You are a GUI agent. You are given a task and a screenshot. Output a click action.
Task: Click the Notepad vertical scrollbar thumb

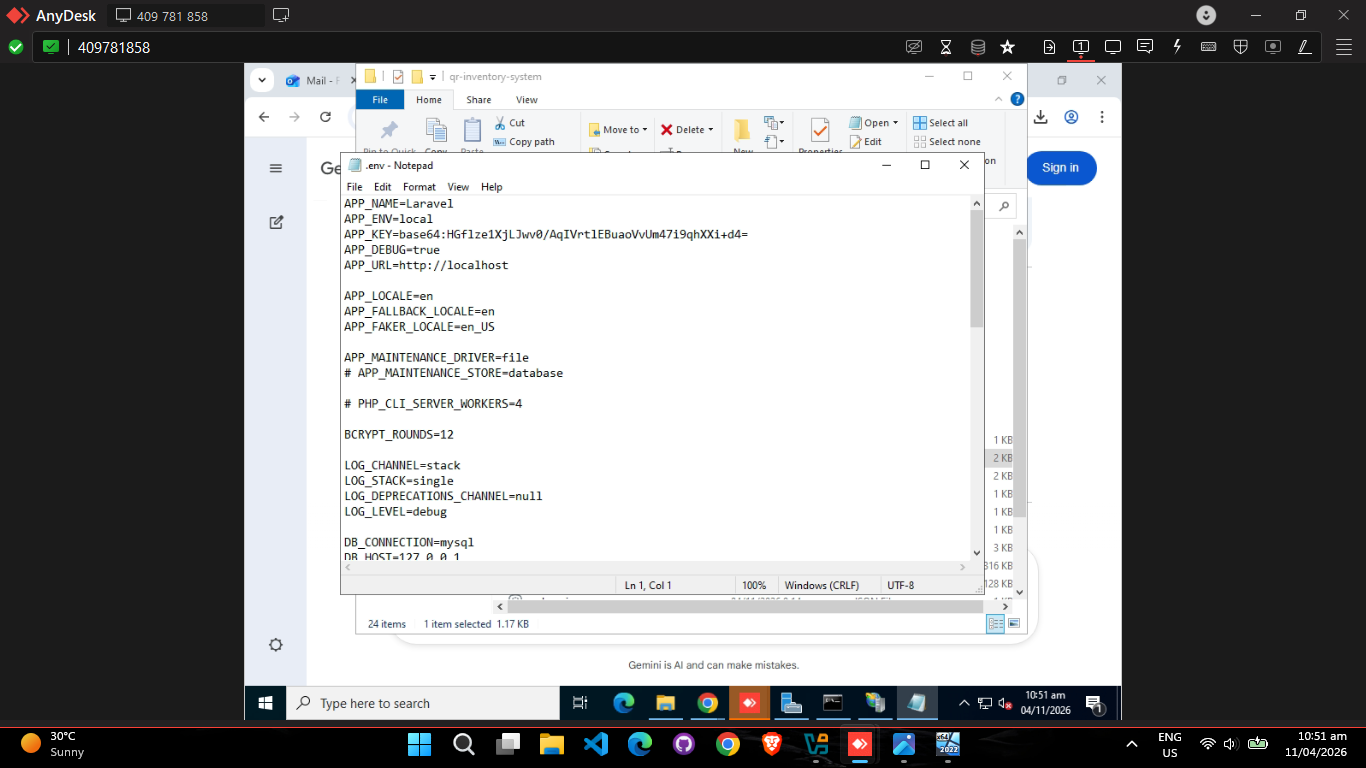977,268
